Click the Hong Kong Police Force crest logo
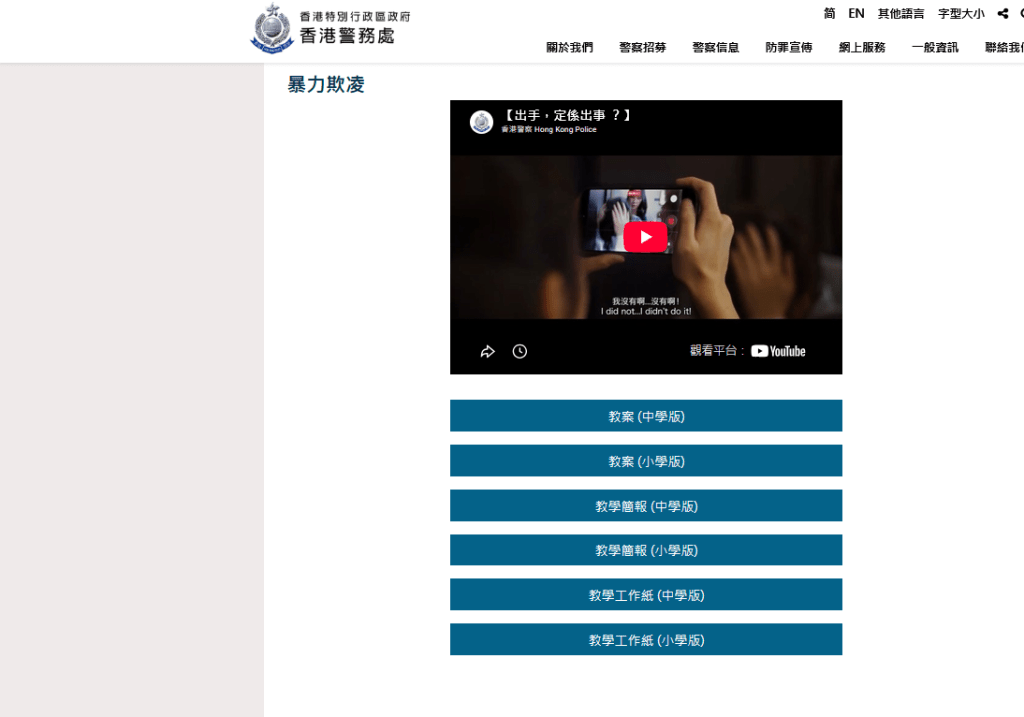The image size is (1024, 717). [x=272, y=28]
